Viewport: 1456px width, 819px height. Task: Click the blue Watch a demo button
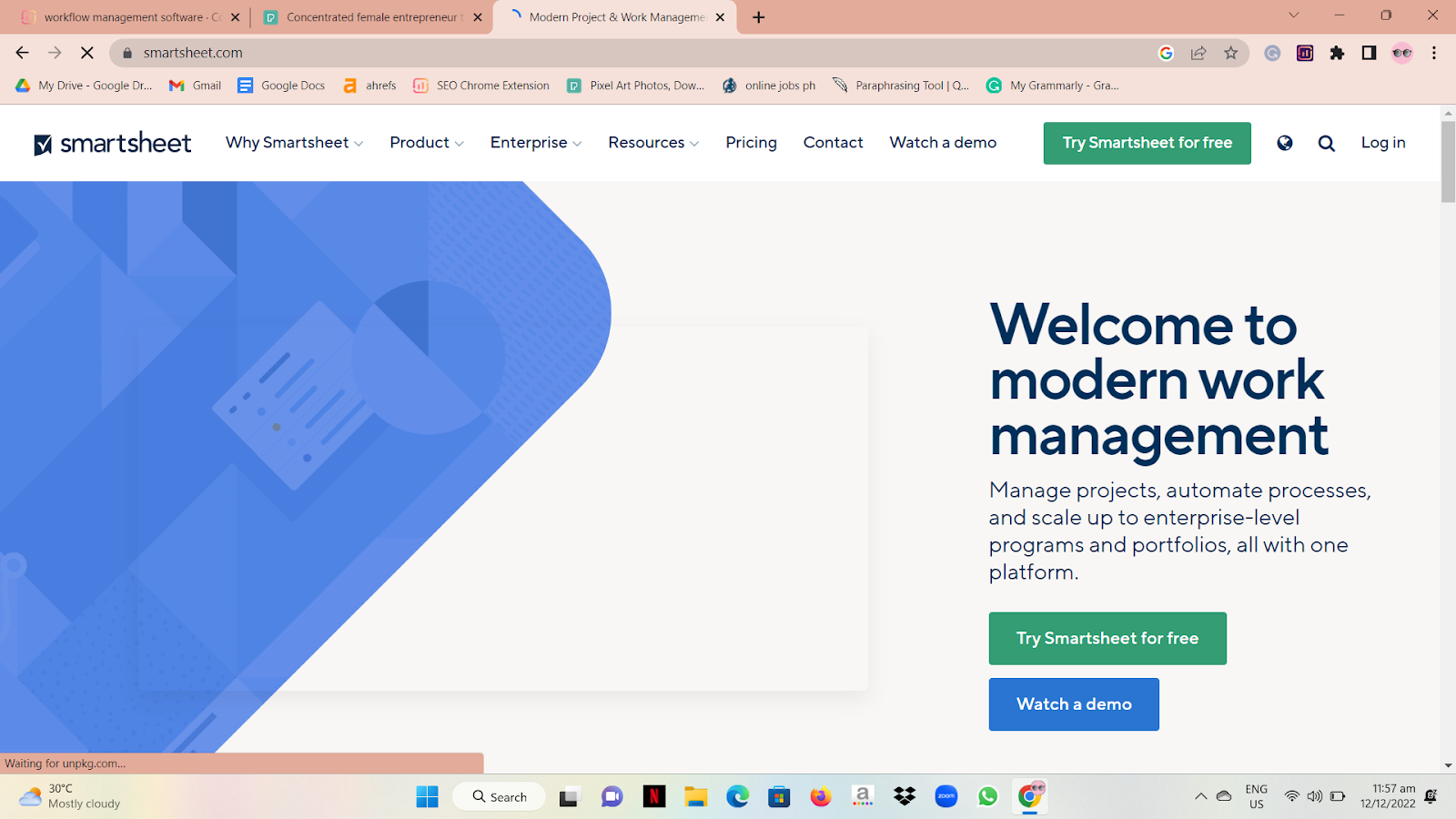pos(1074,704)
